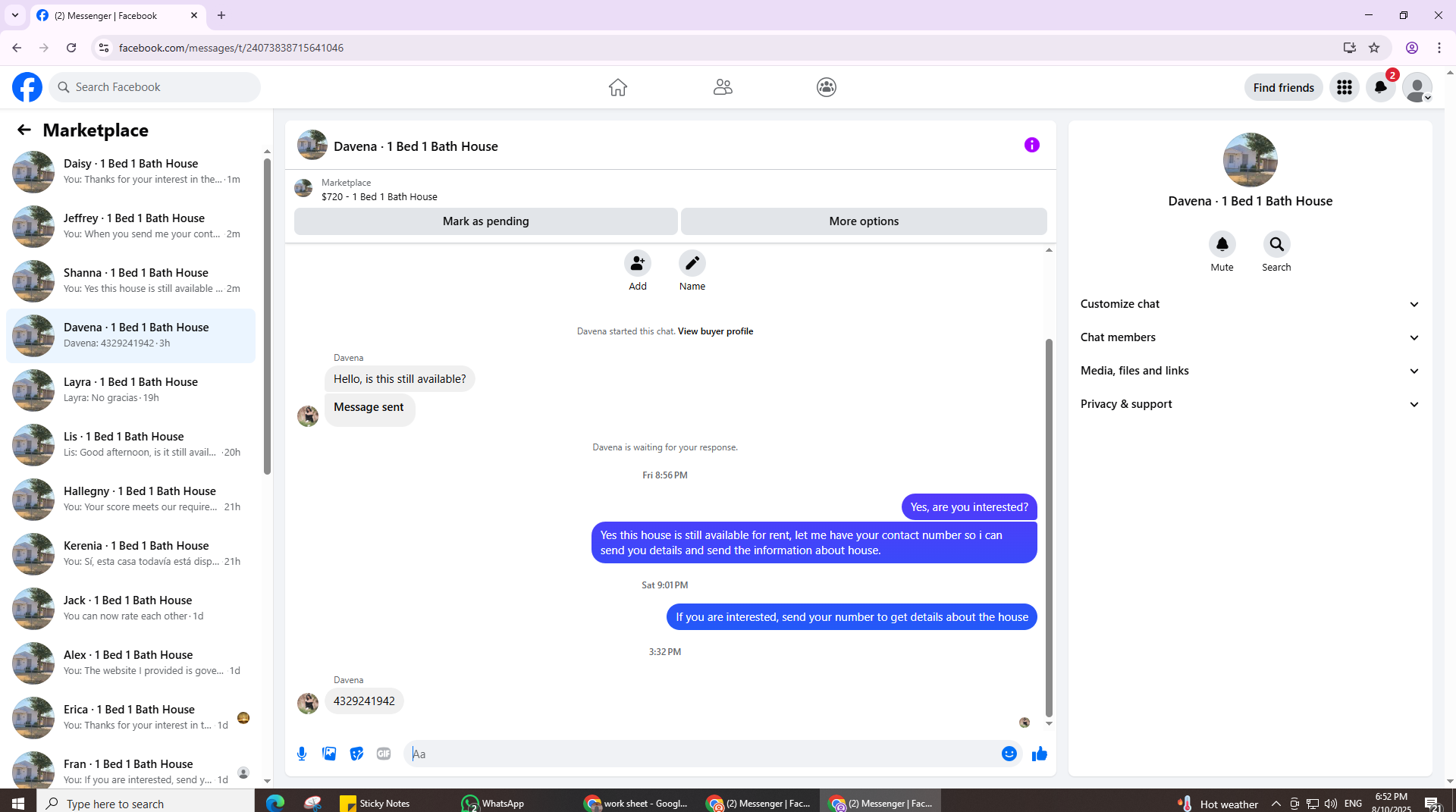Open Sticky Notes from taskbar
The image size is (1456, 812).
(375, 804)
